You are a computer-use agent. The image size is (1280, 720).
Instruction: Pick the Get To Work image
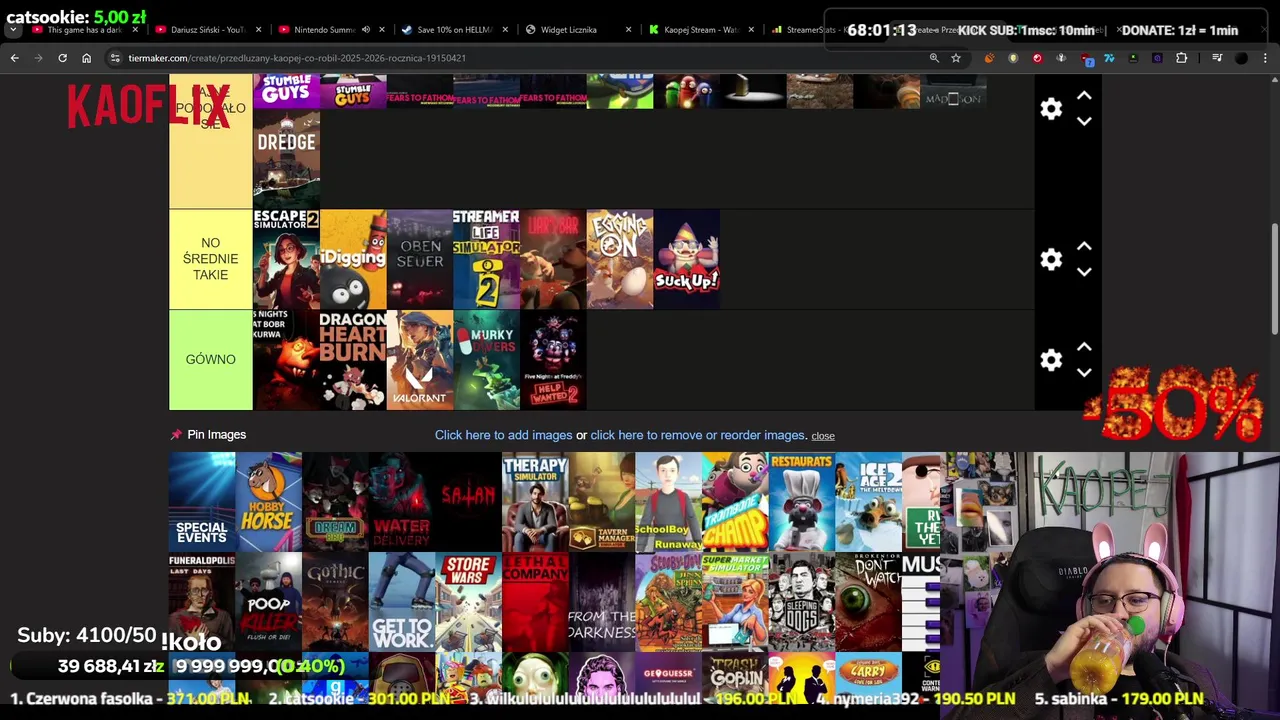coord(402,602)
